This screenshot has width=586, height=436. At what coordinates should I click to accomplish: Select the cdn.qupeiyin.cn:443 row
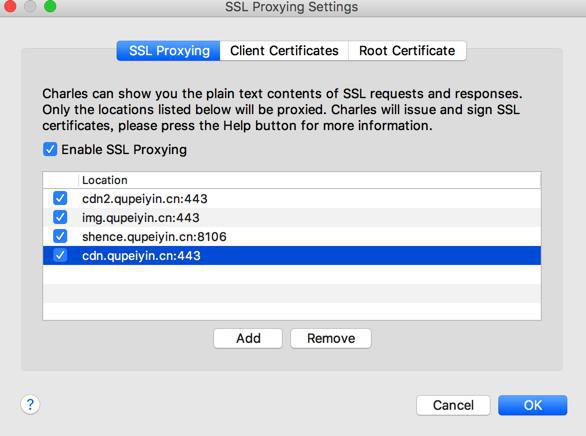click(292, 256)
